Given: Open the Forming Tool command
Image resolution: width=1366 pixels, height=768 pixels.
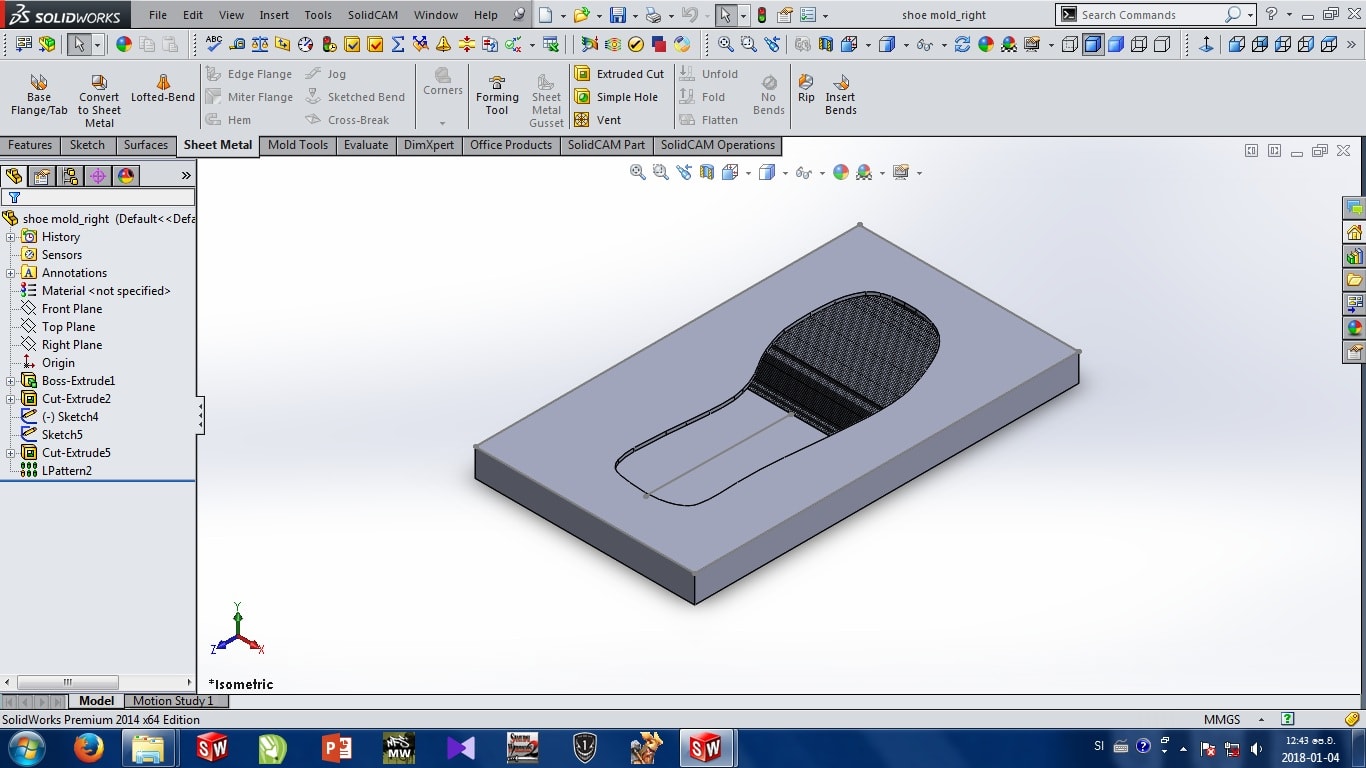Looking at the screenshot, I should point(497,94).
